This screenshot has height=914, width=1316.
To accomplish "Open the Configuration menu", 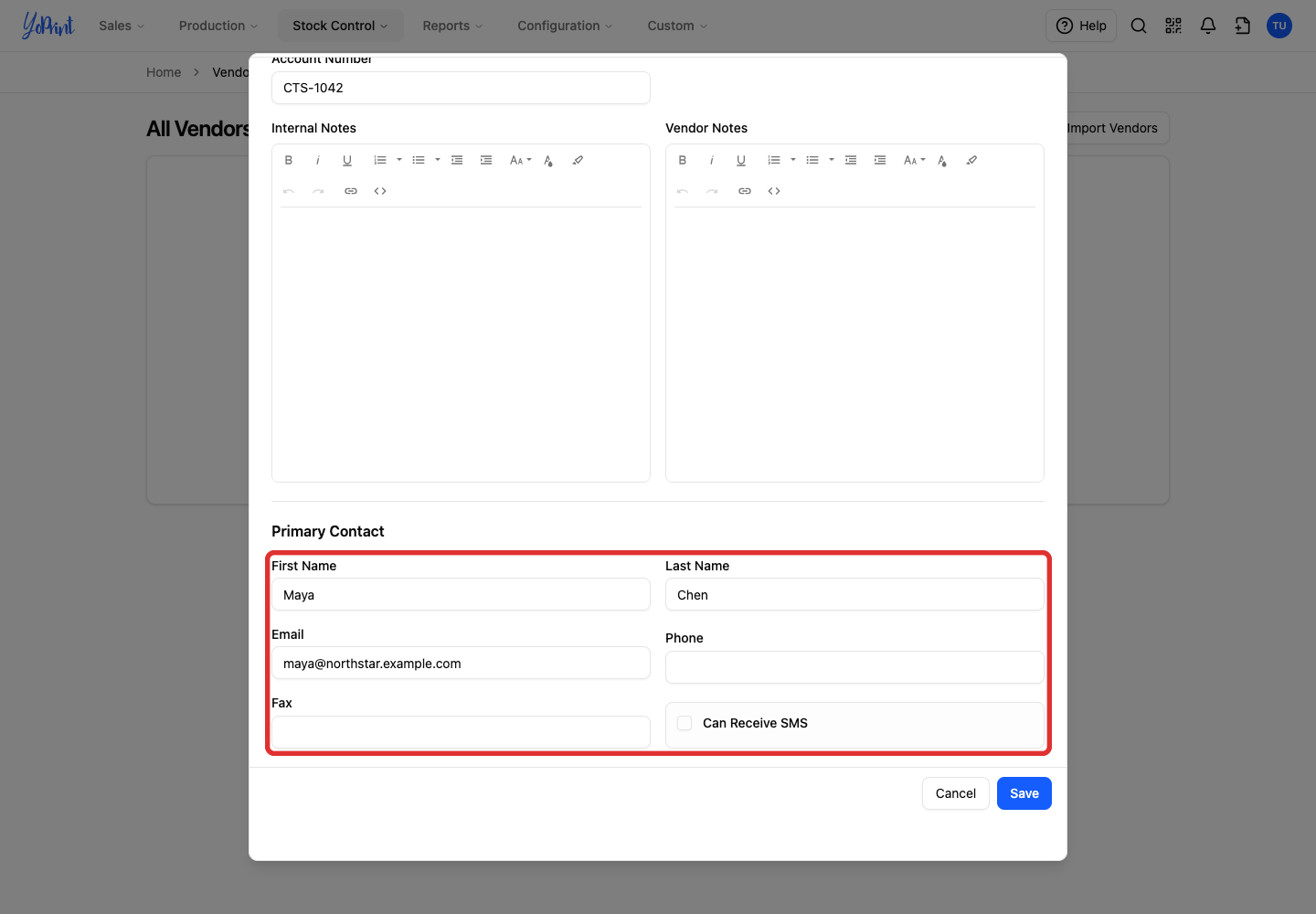I will coord(565,26).
